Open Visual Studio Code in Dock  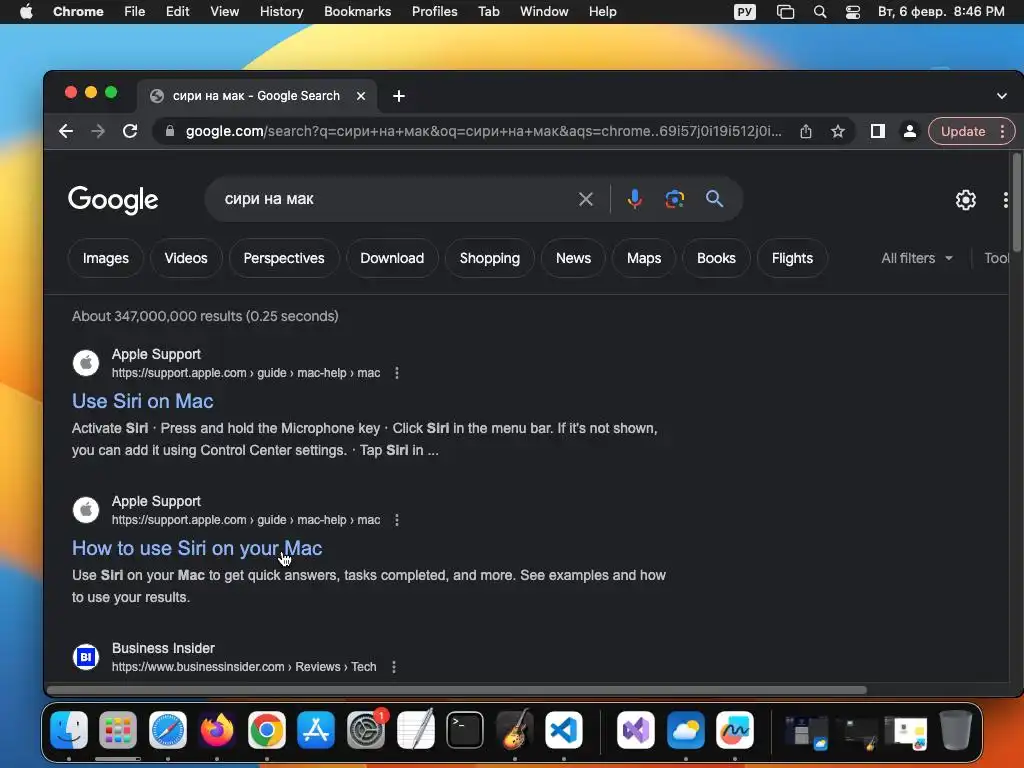(564, 730)
